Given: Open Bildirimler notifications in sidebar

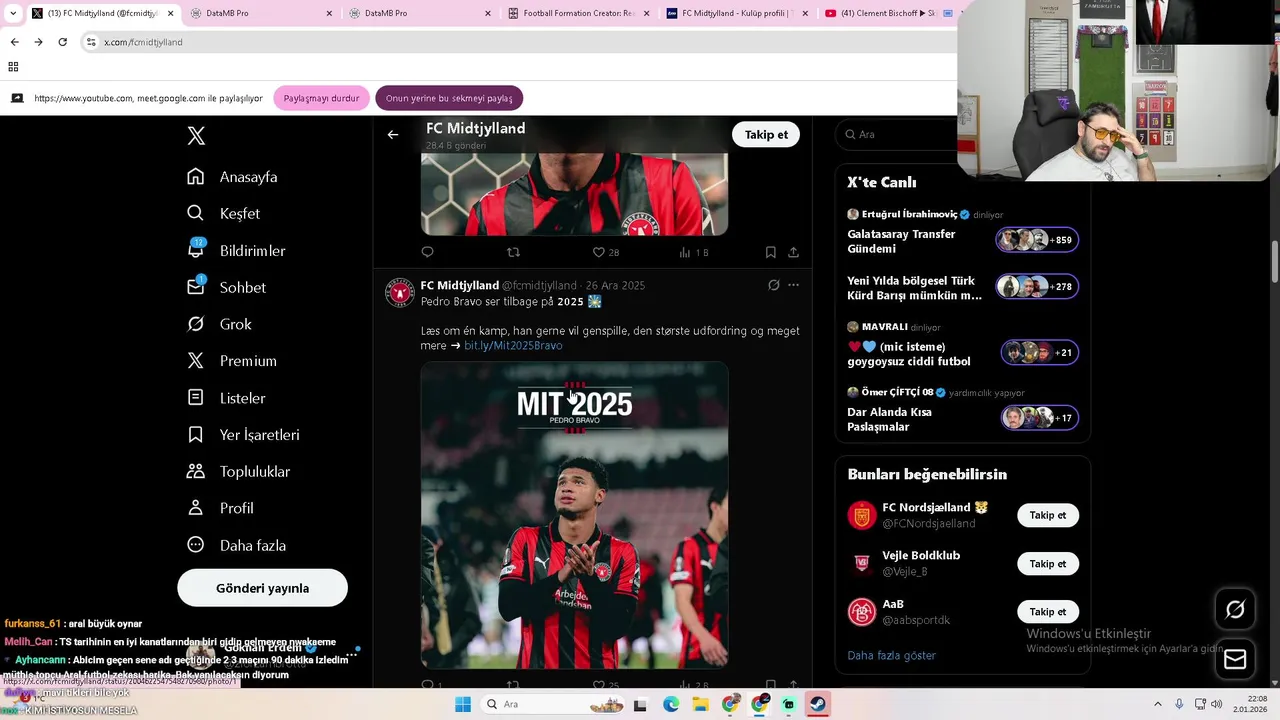Looking at the screenshot, I should [x=236, y=250].
